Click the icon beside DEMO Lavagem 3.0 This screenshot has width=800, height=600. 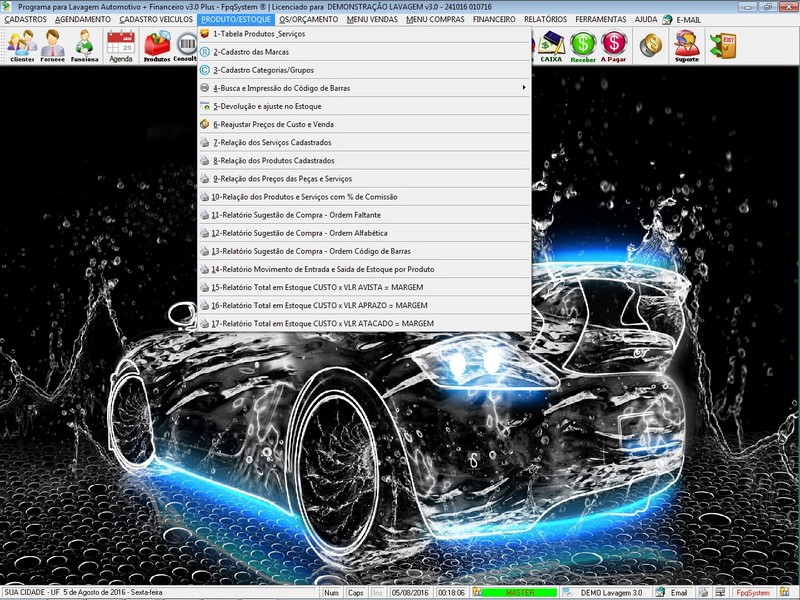tap(567, 592)
